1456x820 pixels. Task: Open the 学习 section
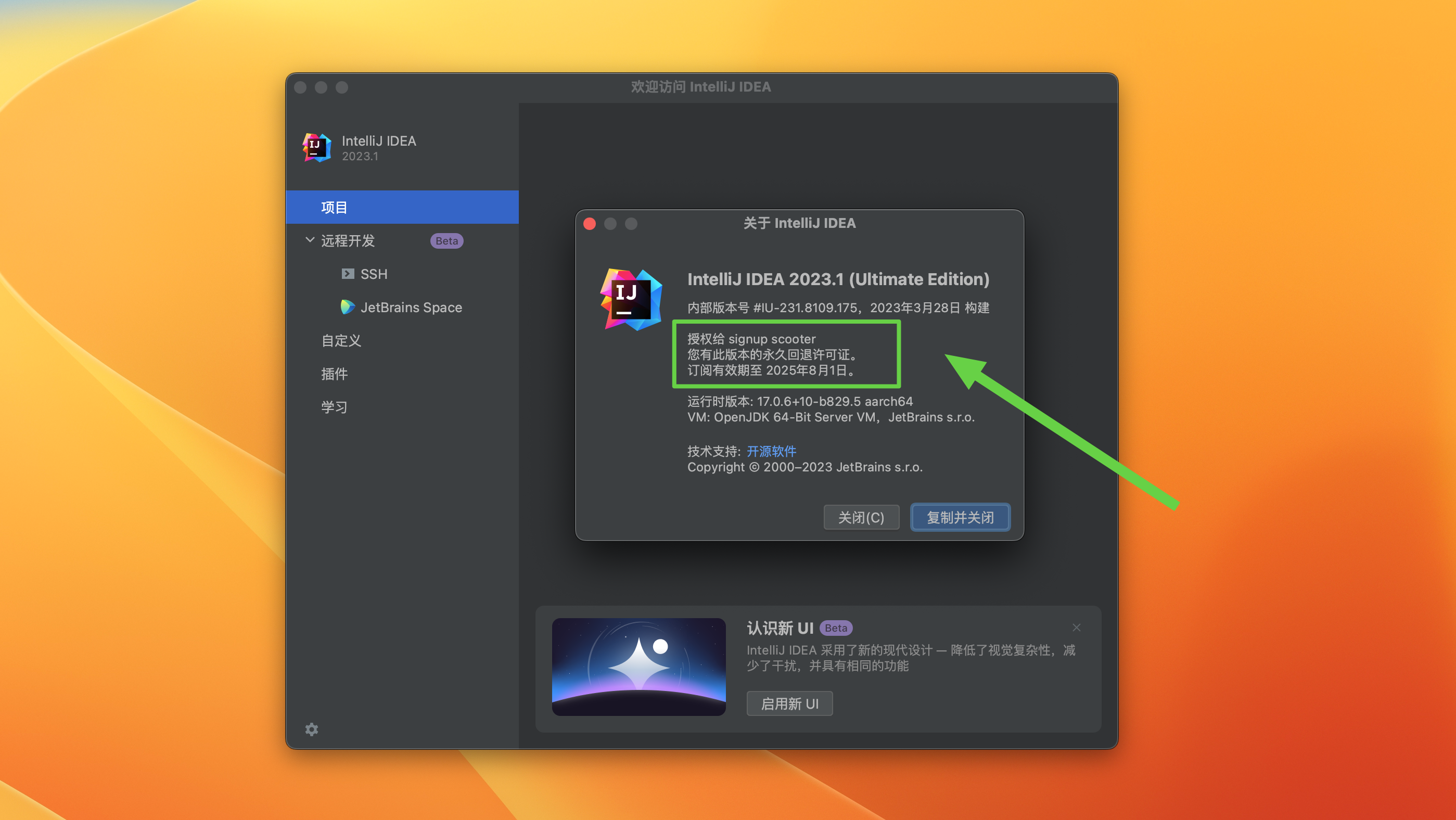334,406
